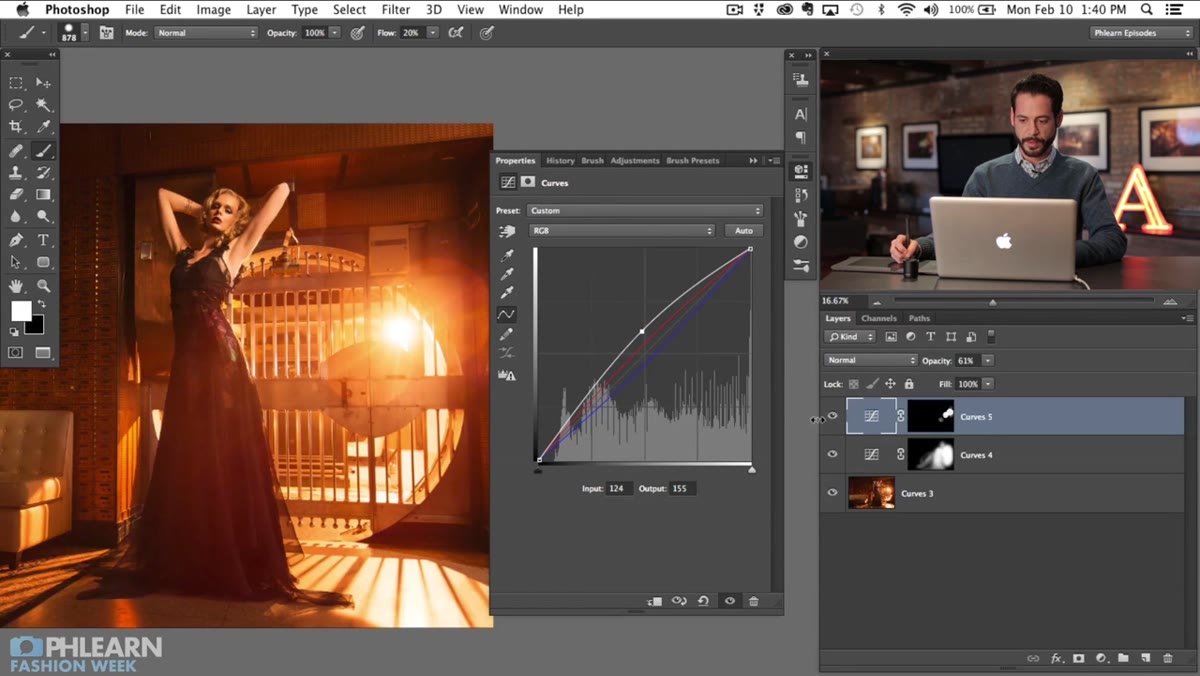Image resolution: width=1200 pixels, height=676 pixels.
Task: Select the Type tool in the toolbox
Action: click(43, 240)
